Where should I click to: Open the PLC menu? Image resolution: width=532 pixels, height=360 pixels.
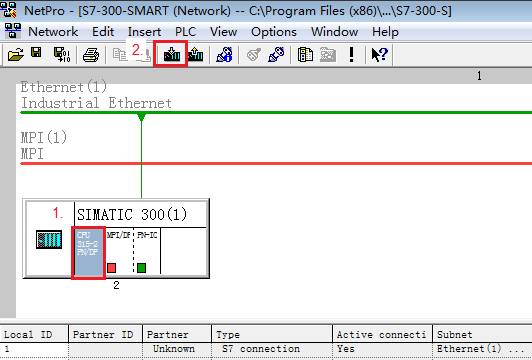tap(185, 32)
